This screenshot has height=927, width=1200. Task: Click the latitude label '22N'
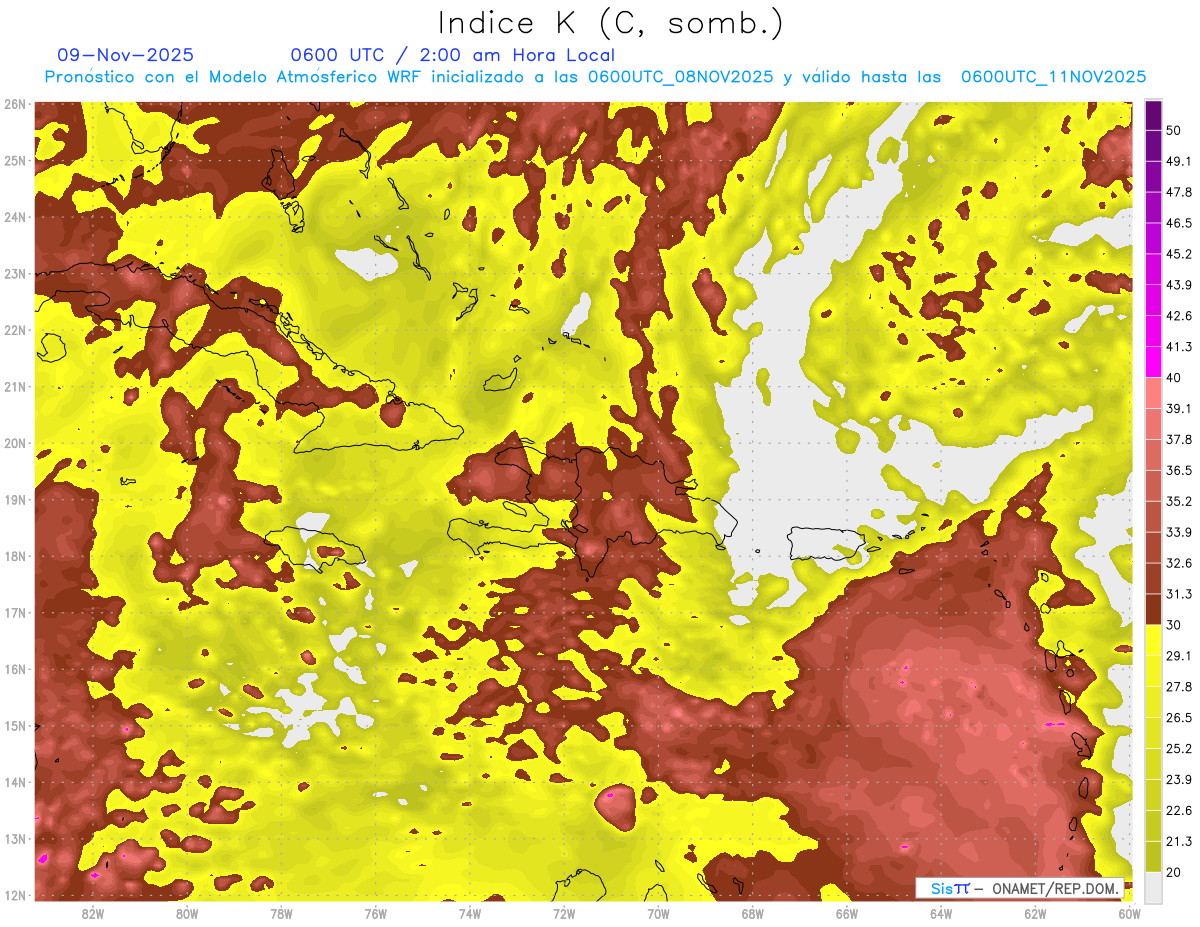coord(15,330)
